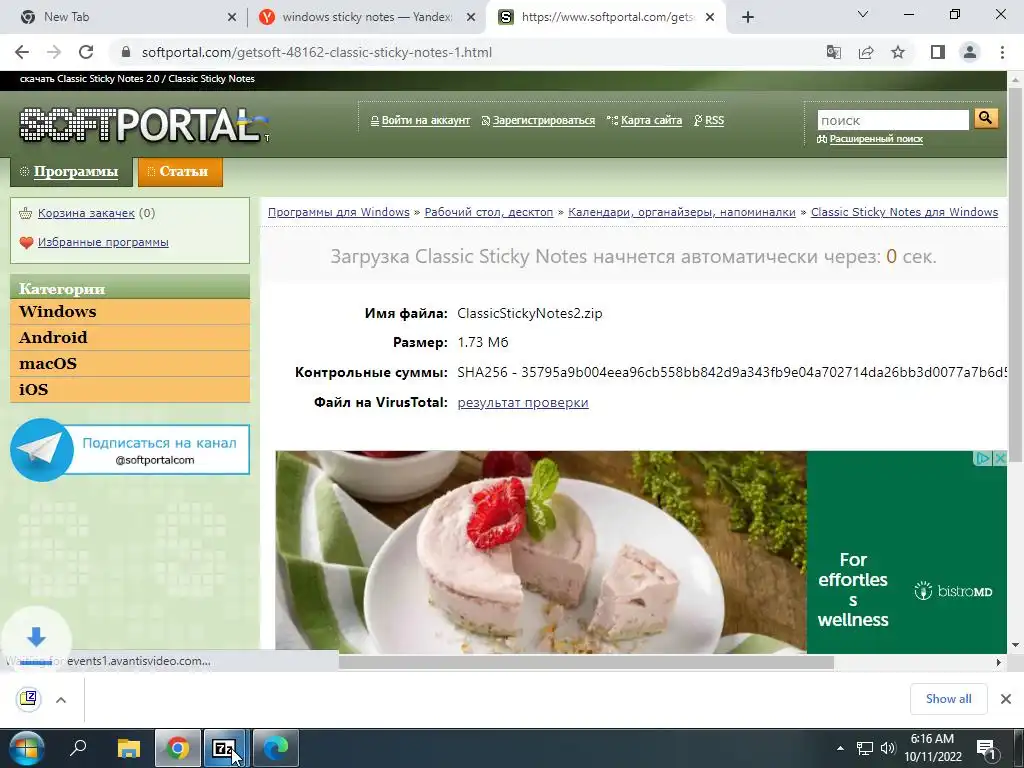View site info via the padlock icon

[x=127, y=52]
